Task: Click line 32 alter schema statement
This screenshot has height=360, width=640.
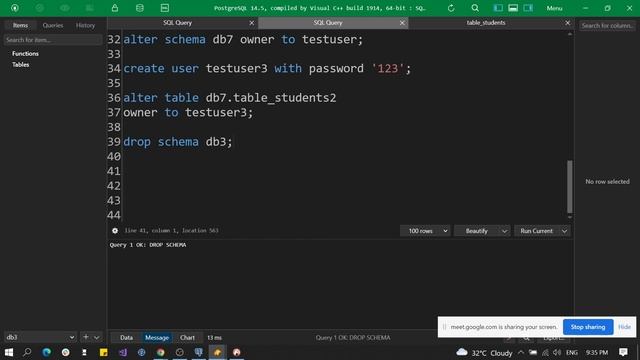Action: (x=243, y=39)
